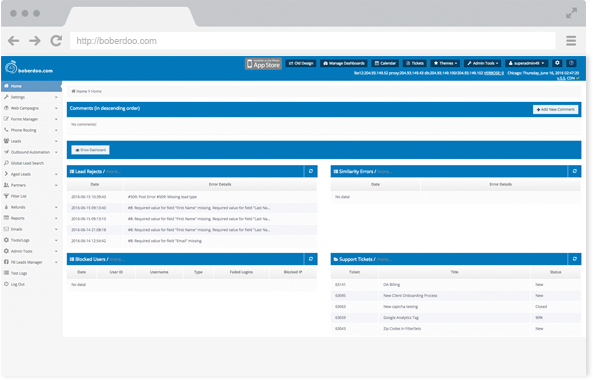Click the help icon in header
Viewport: 593px width, 380px height.
(571, 63)
